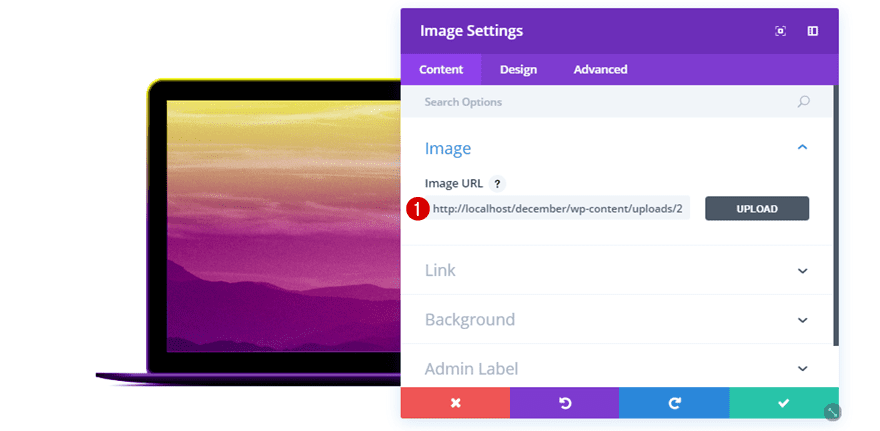880x431 pixels.
Task: Click the snap-to-sidebar icon in header
Action: click(813, 31)
